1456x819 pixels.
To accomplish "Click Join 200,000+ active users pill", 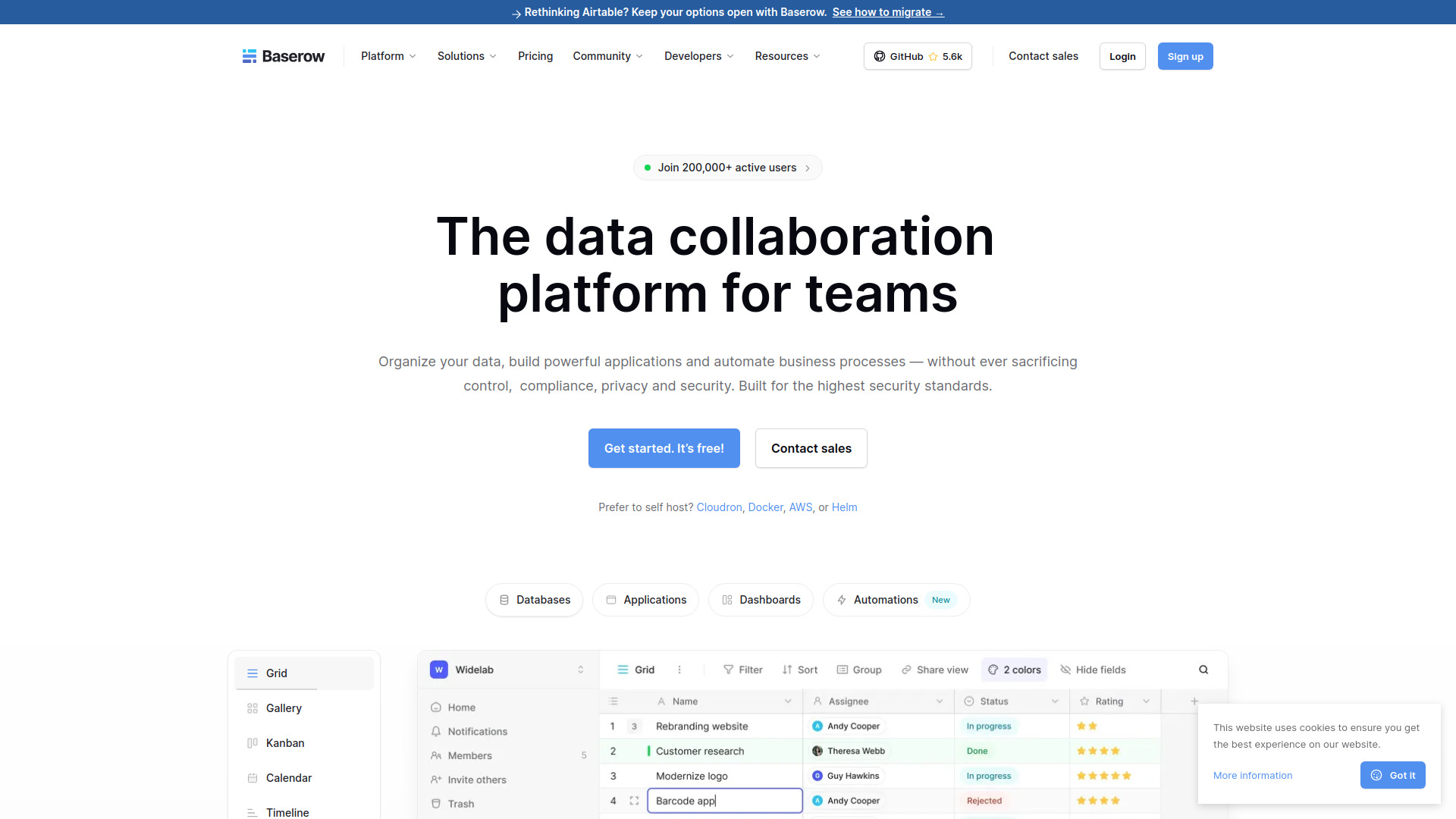I will point(728,168).
